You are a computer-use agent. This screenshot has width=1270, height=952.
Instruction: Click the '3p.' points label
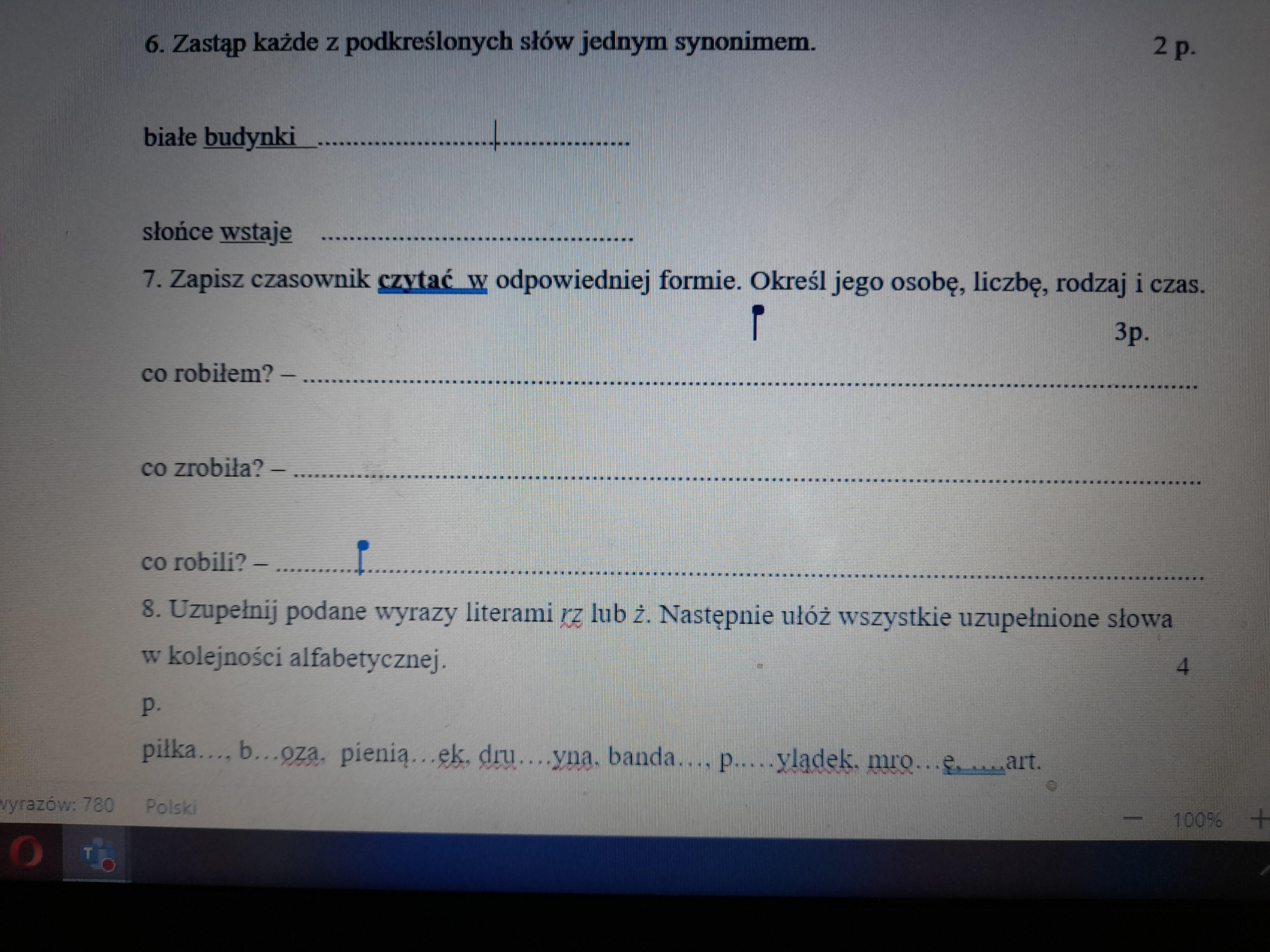(1132, 333)
